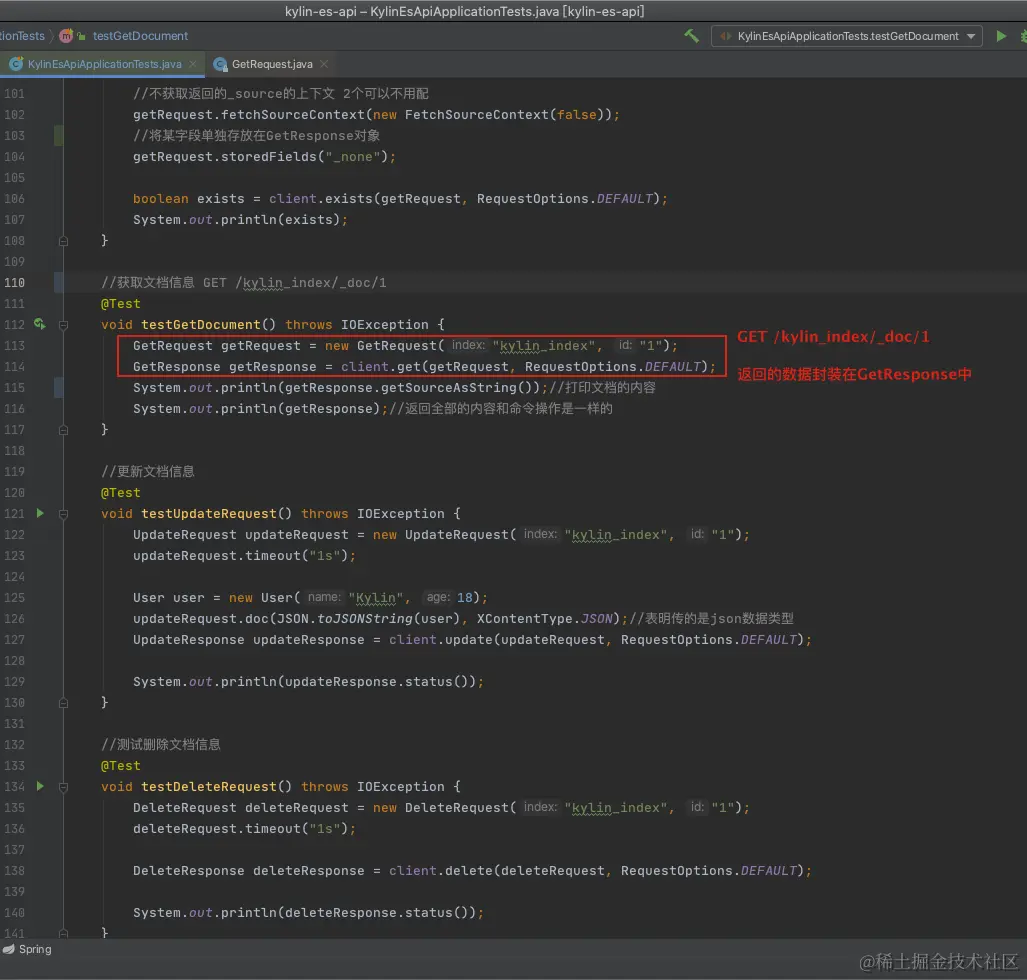Viewport: 1027px width, 980px height.
Task: Click the green hammer Build Project icon
Action: (x=691, y=36)
